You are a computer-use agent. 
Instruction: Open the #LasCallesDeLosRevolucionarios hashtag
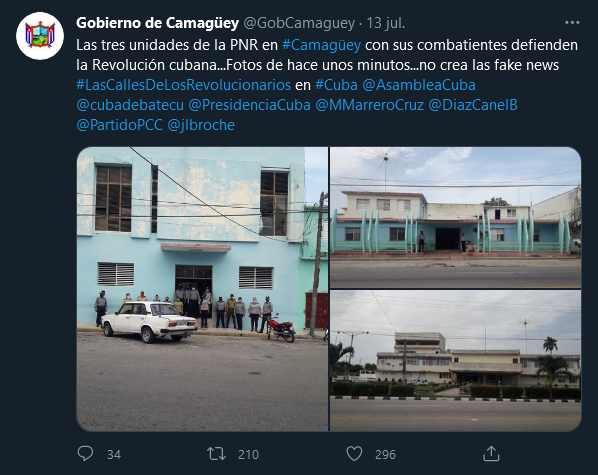(183, 85)
